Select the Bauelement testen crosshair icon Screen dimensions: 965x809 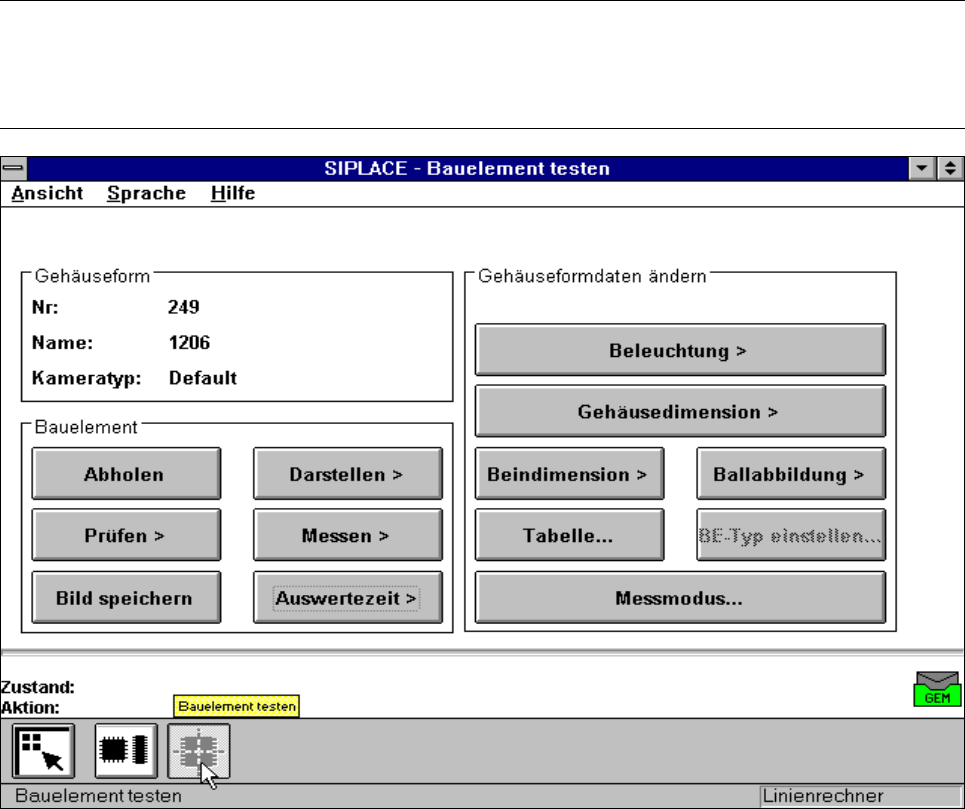[199, 751]
